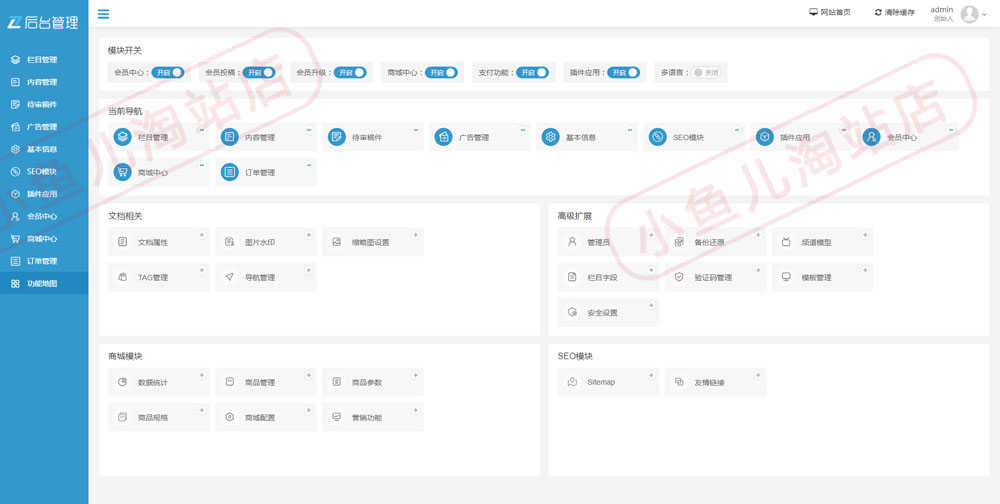Add 安全设置 with its plus button

click(651, 305)
